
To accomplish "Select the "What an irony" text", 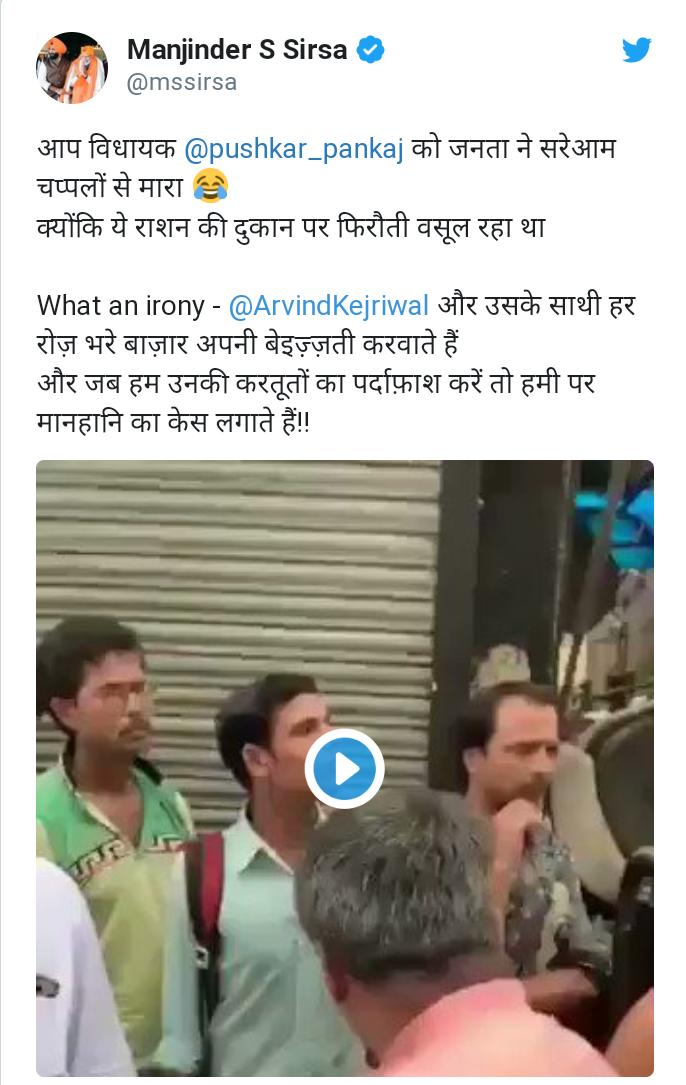I will (120, 306).
